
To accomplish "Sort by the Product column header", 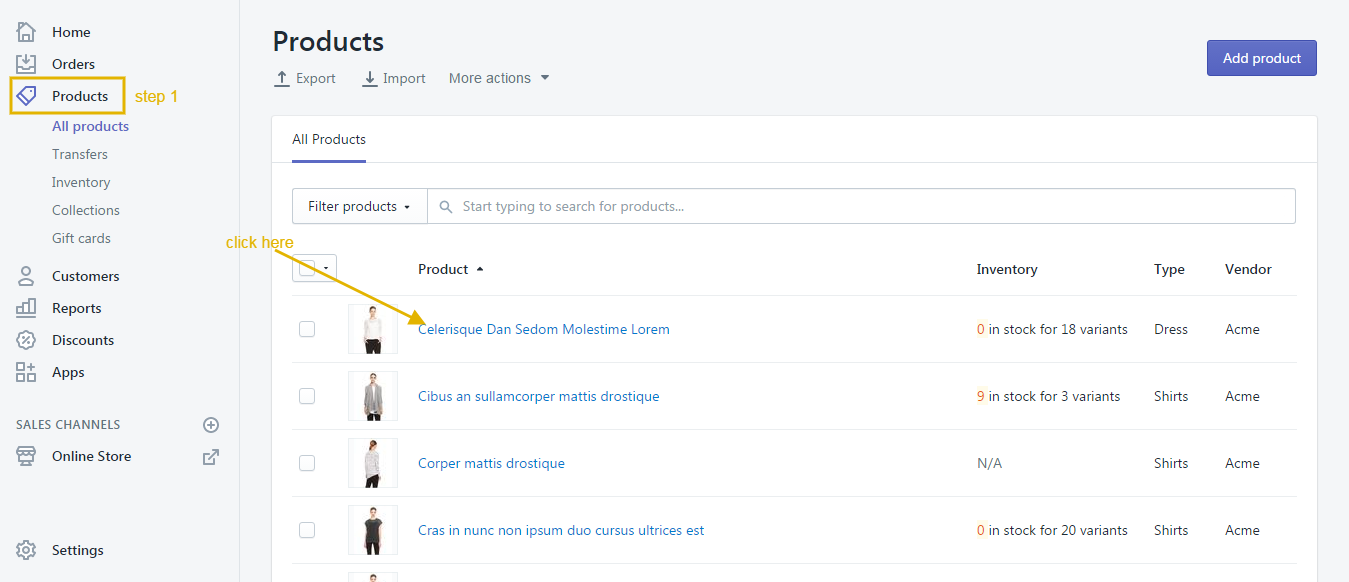I will (x=450, y=269).
